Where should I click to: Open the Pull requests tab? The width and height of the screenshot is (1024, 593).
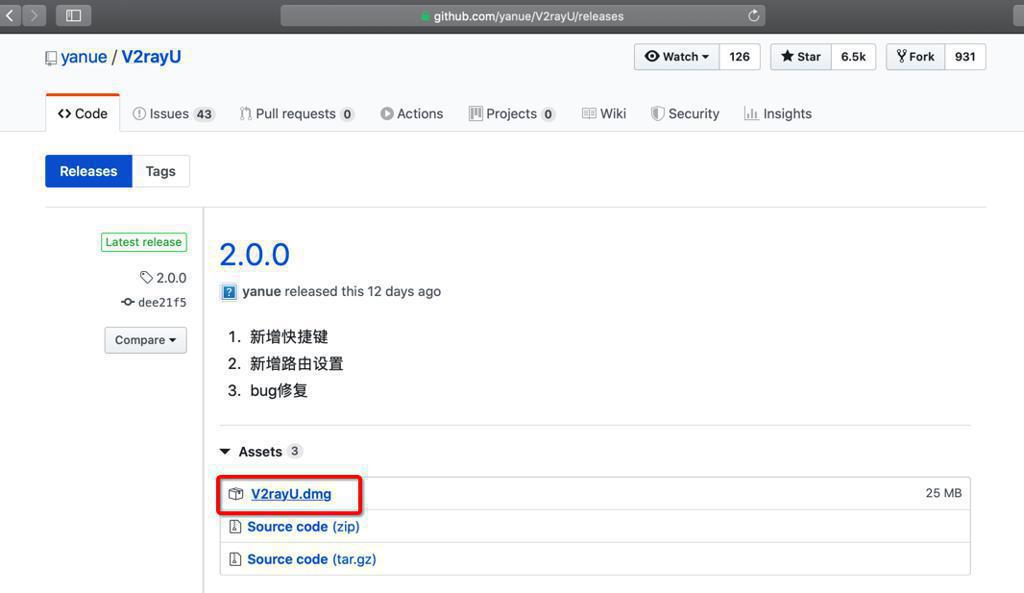point(296,114)
